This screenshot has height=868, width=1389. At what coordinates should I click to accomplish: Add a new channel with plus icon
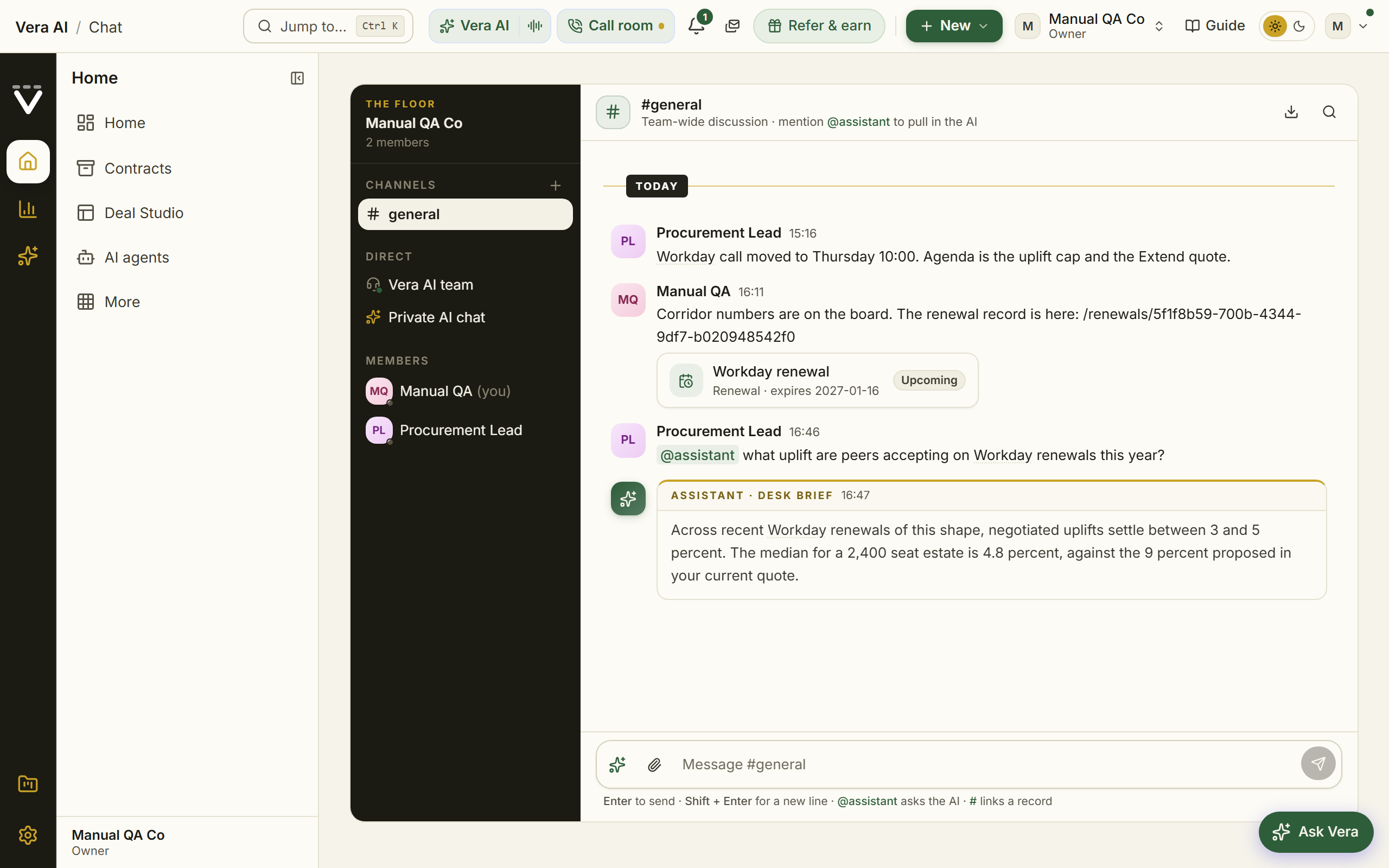[555, 186]
